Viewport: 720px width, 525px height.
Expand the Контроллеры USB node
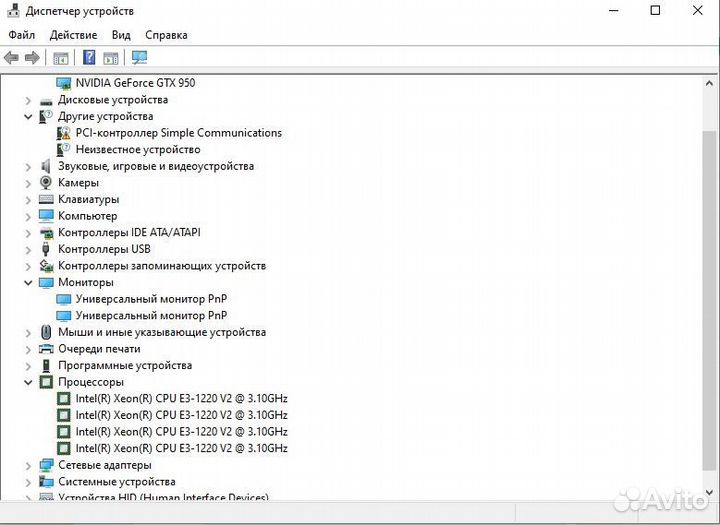(28, 250)
